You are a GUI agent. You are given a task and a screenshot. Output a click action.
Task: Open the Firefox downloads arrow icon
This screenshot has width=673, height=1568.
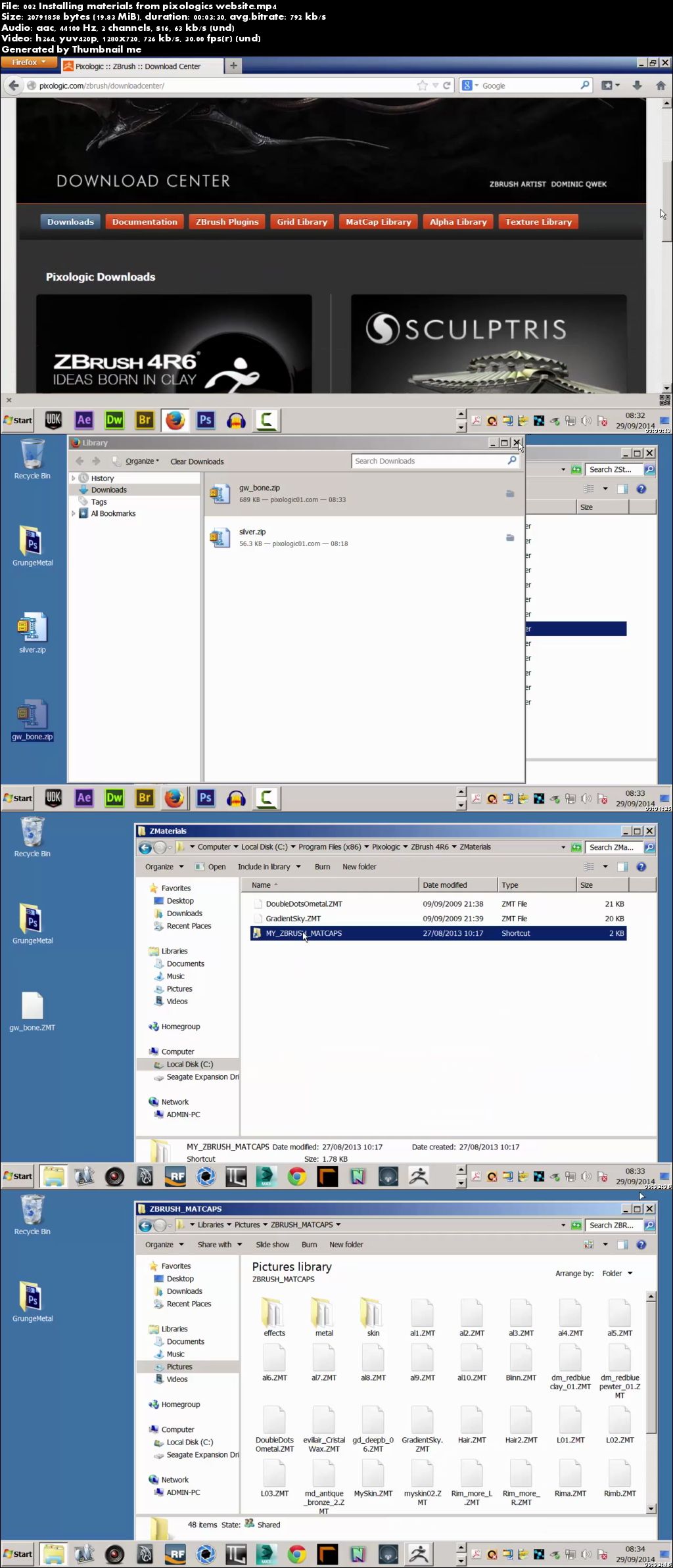637,85
